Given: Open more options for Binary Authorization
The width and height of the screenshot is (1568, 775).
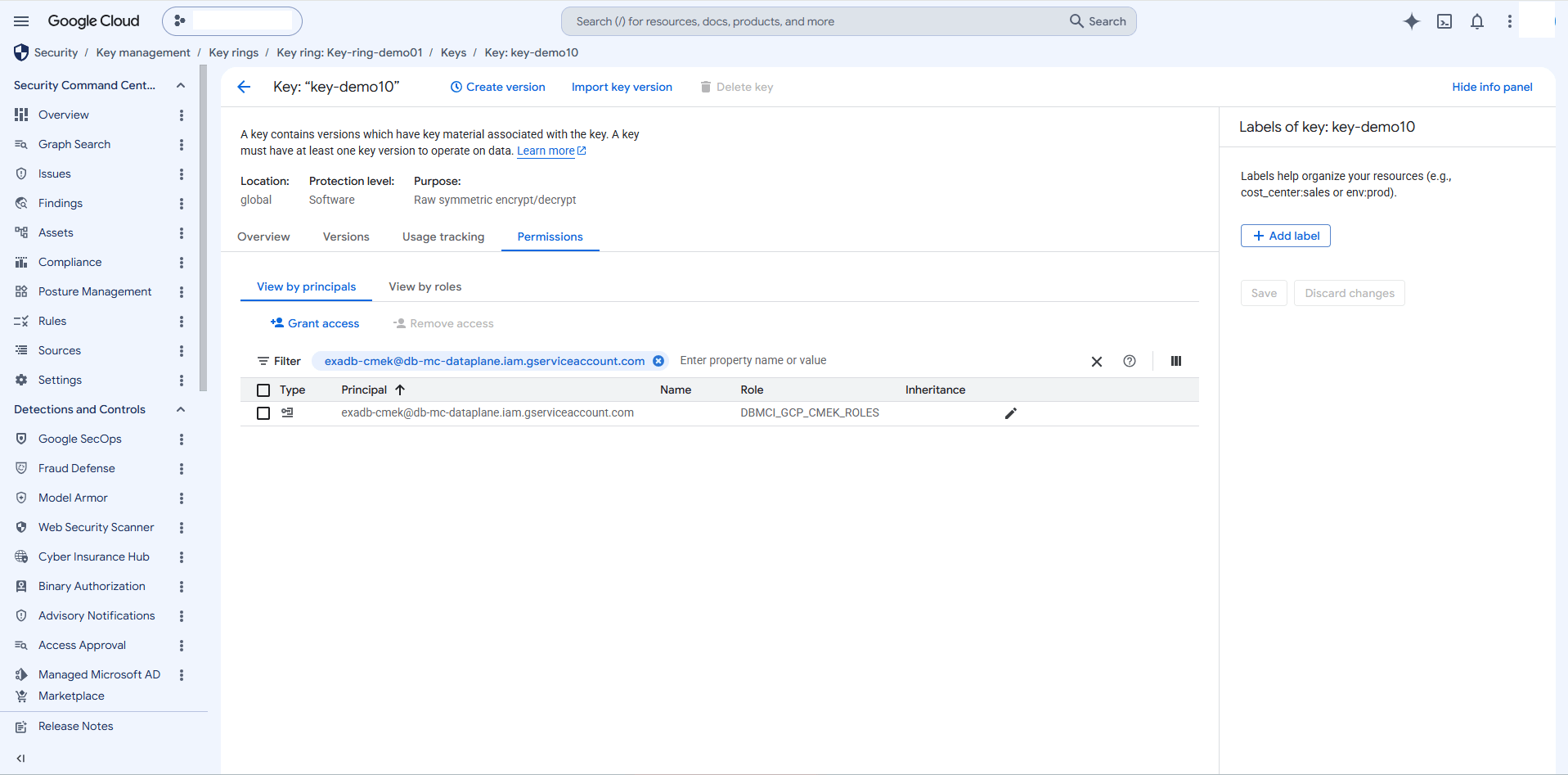Looking at the screenshot, I should [x=182, y=587].
